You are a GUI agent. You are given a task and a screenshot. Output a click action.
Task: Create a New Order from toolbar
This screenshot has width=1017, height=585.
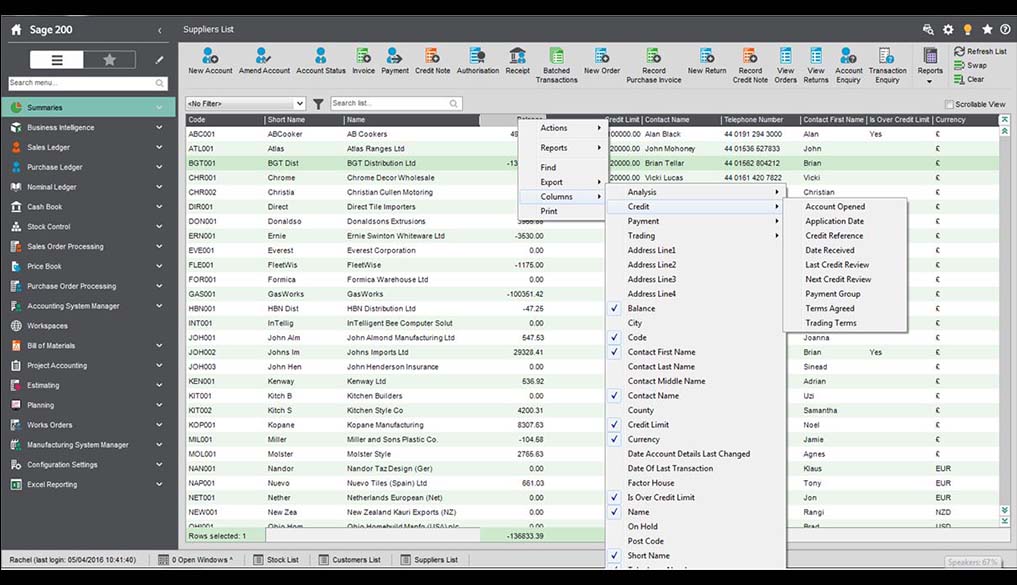[x=601, y=61]
